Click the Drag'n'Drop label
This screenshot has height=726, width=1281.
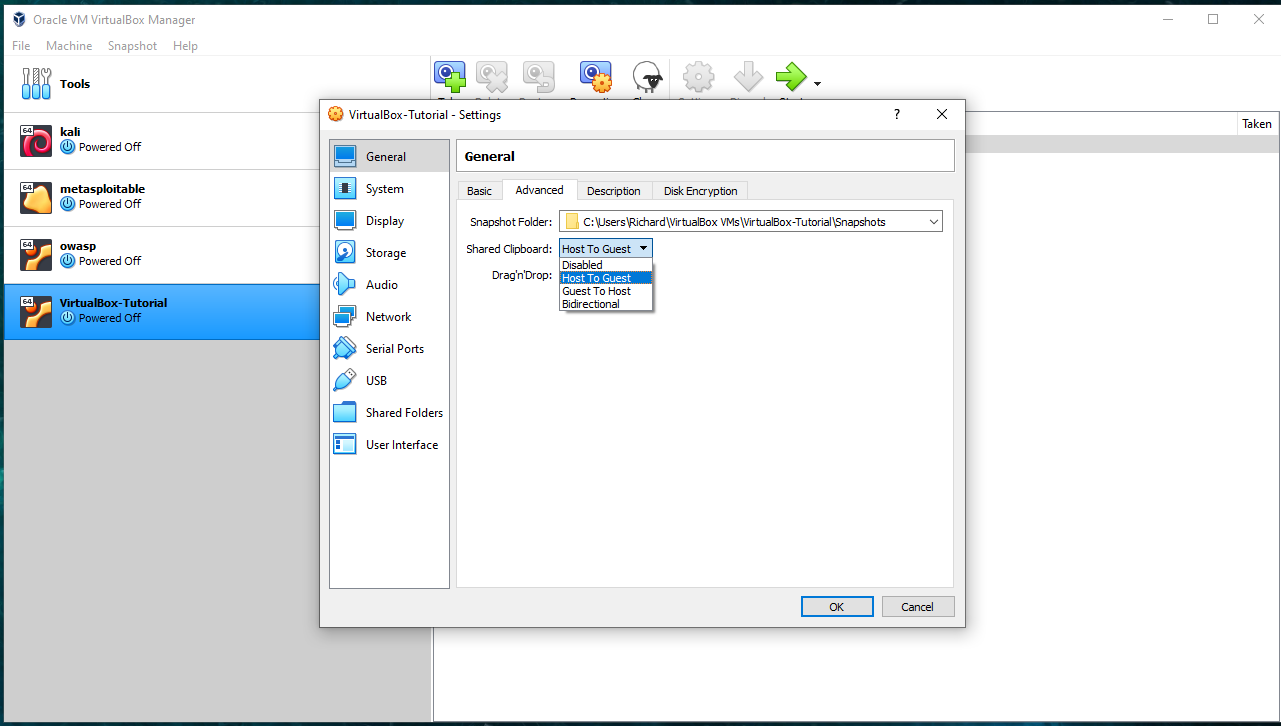click(522, 275)
